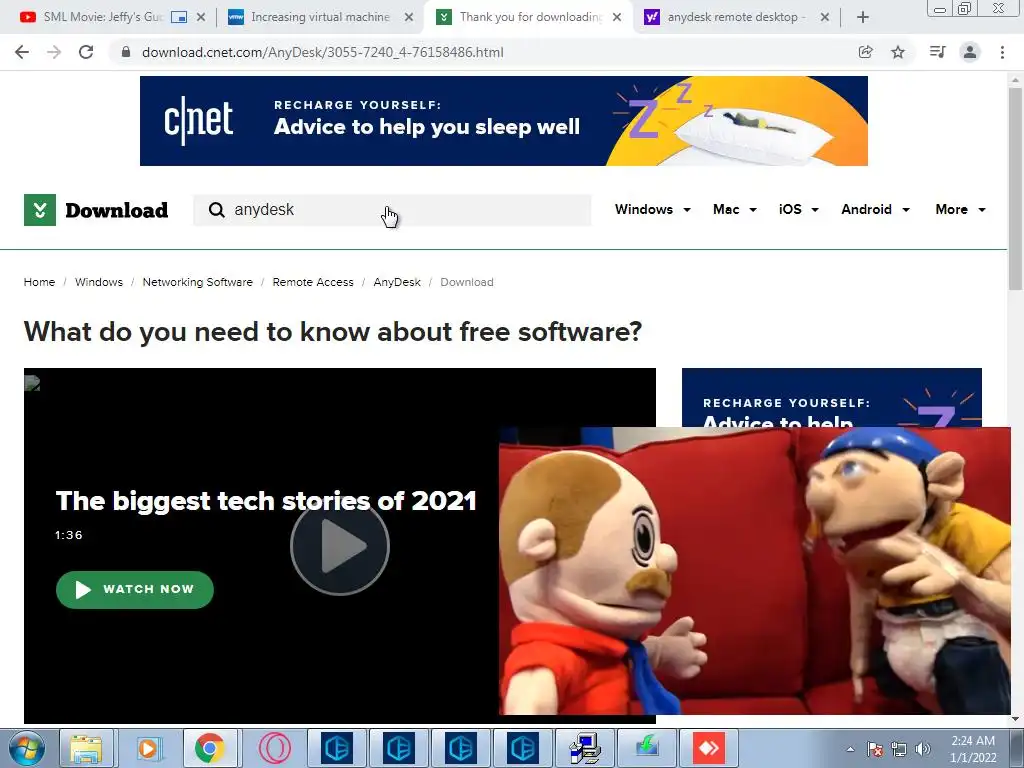Open Chrome's three-dot menu

(x=1002, y=52)
